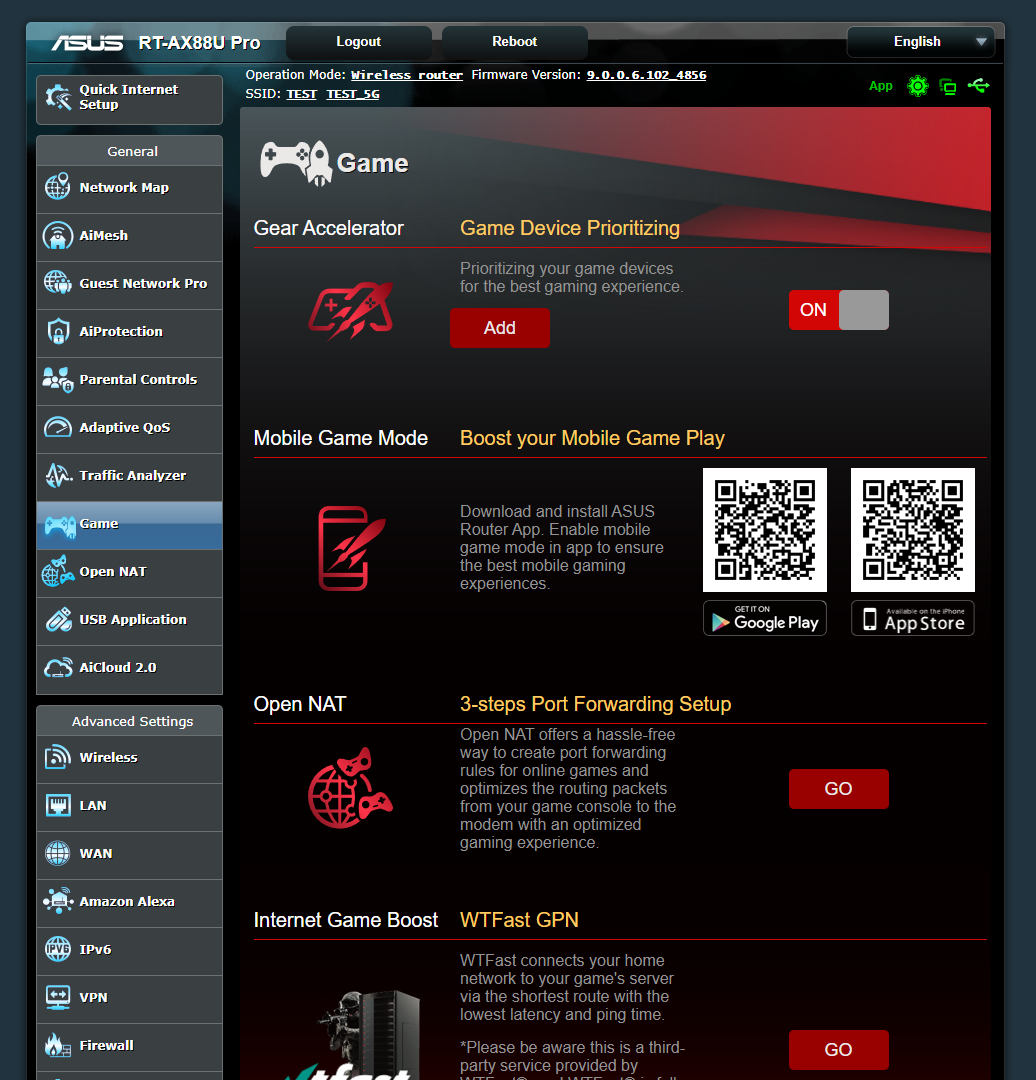Open Adaptive QoS menu item
This screenshot has height=1080, width=1036.
tap(130, 428)
